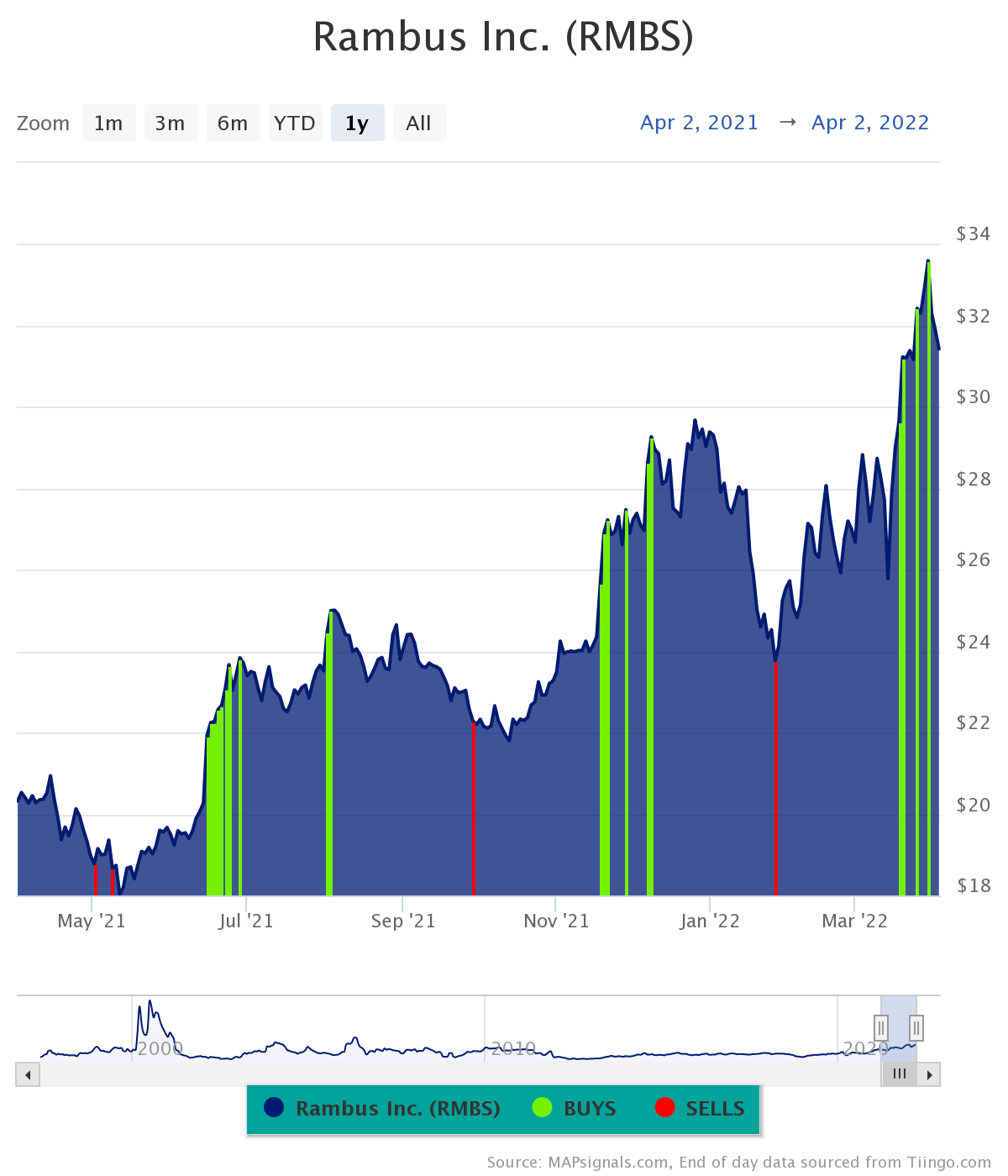
Task: Toggle SELLS series in legend
Action: point(700,1109)
